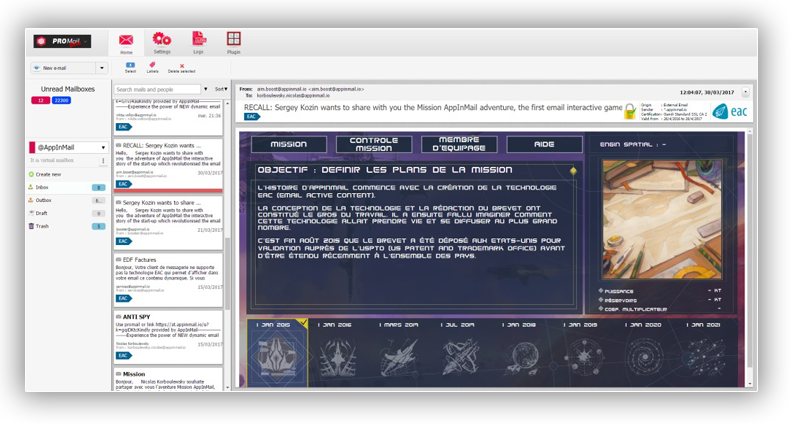Screen dimensions: 794x424
Task: Click the Inbox count badge
Action: click(98, 188)
